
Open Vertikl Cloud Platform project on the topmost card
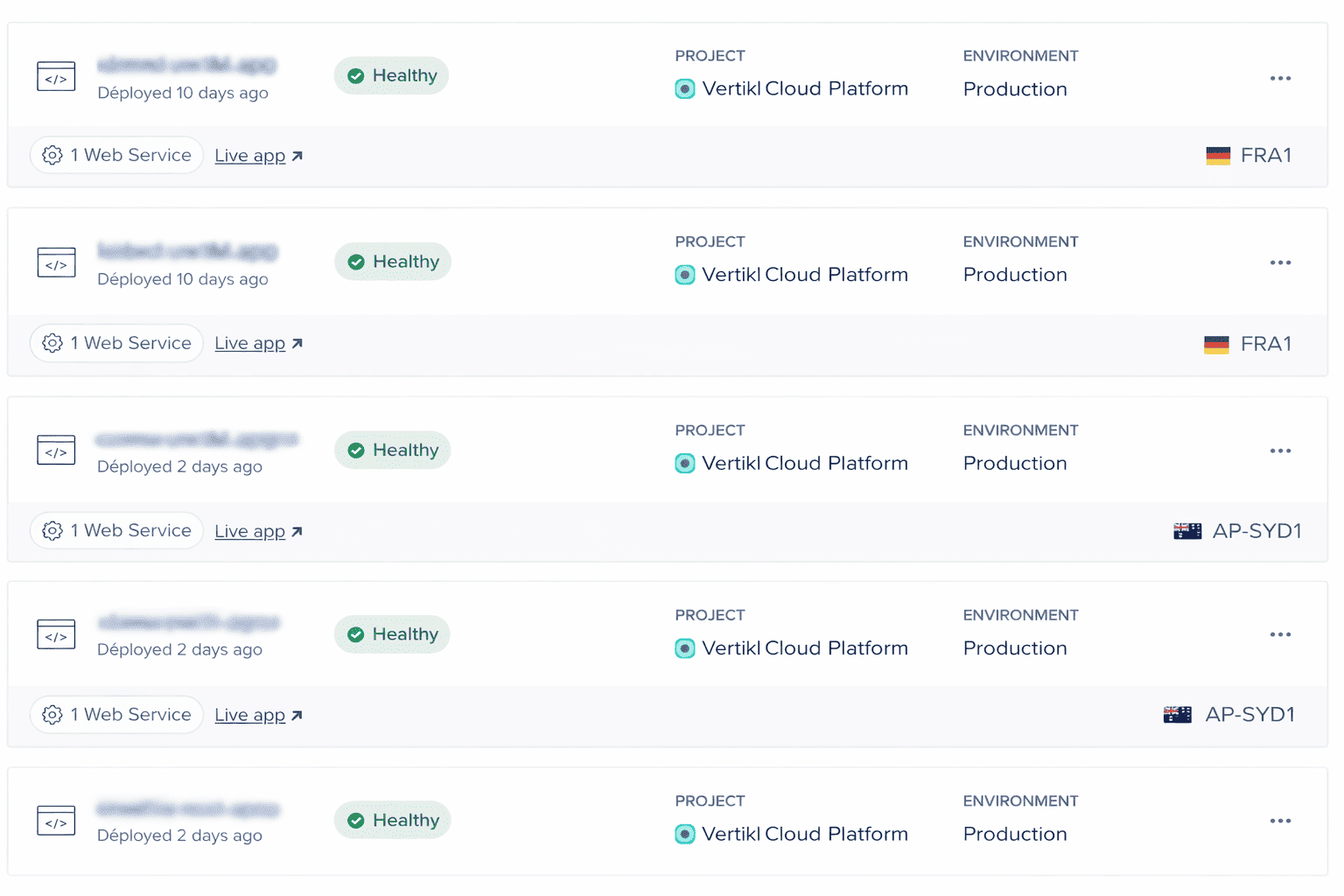[x=805, y=88]
